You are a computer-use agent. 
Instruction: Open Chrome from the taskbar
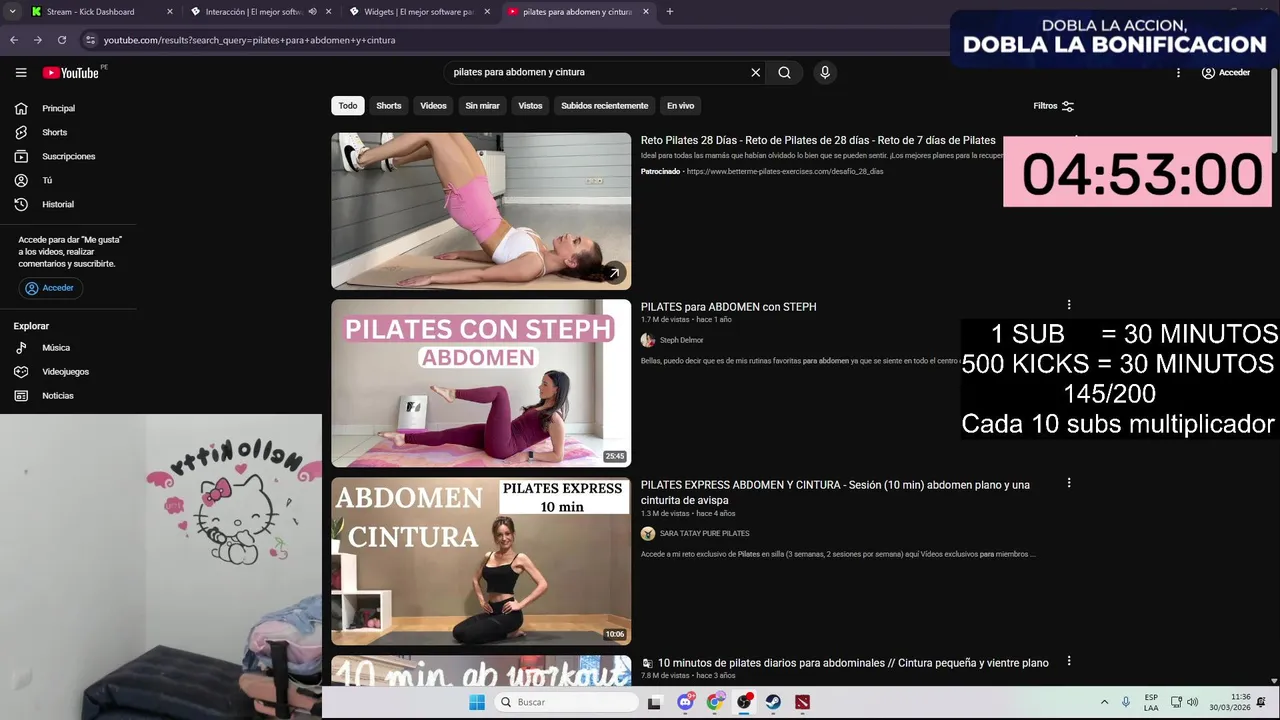(x=714, y=702)
